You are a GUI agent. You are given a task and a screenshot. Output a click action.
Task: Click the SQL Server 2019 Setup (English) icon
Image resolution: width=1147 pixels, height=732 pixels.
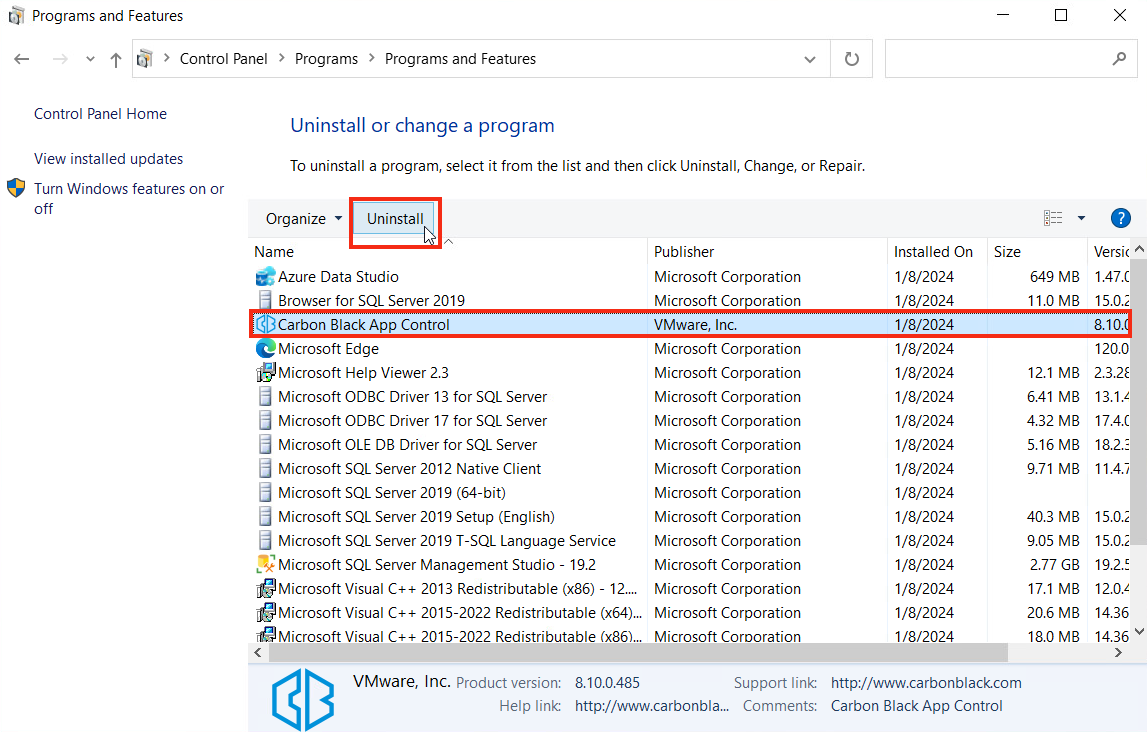click(266, 517)
